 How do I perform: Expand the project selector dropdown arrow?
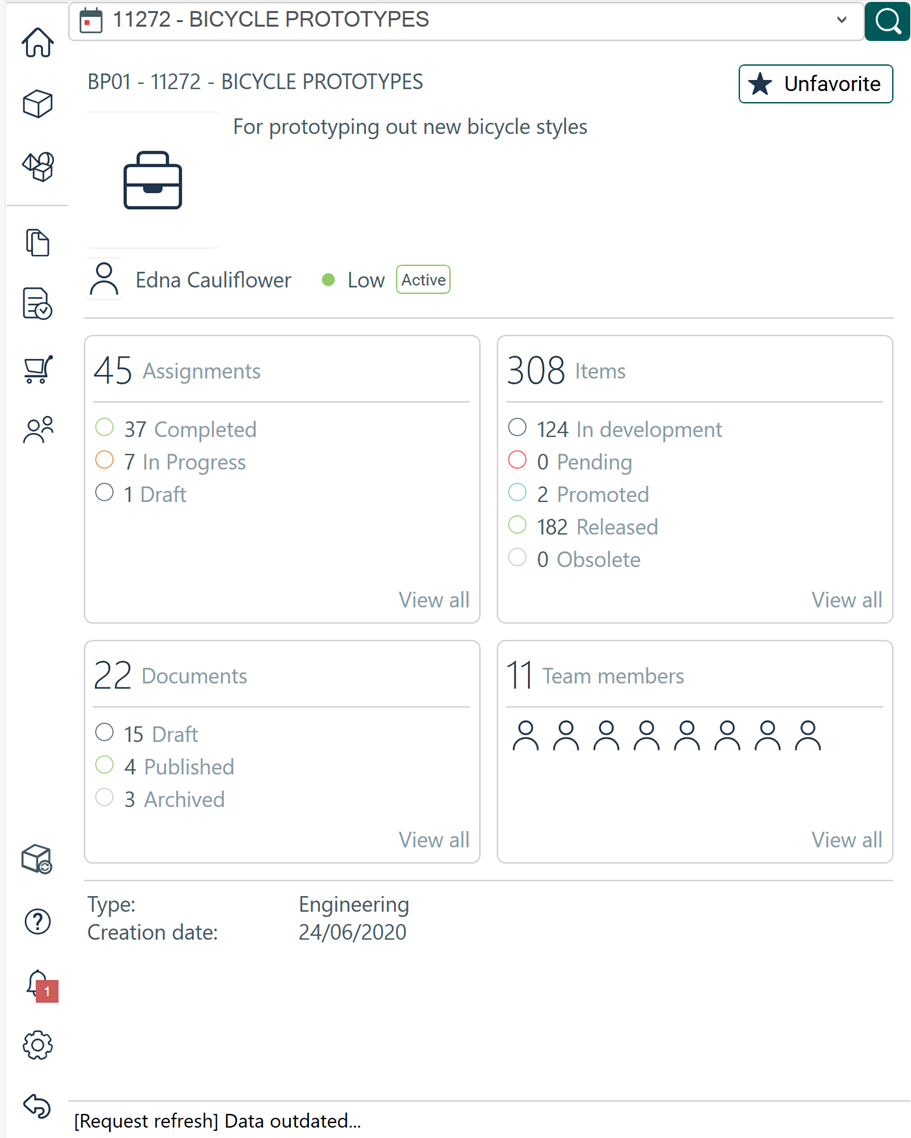point(842,20)
